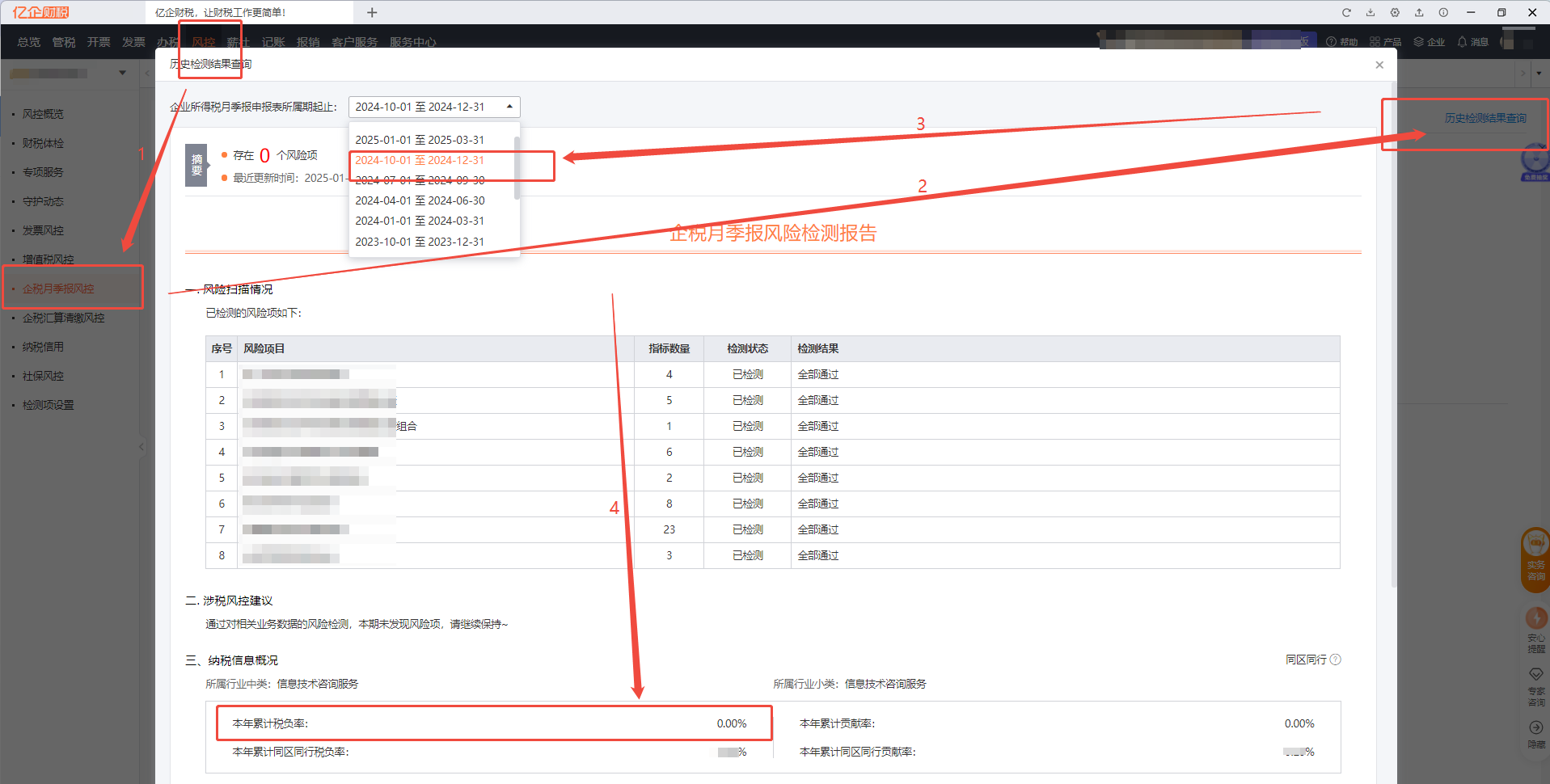Open the 帮助 help icon
Viewport: 1550px width, 784px height.
click(1341, 42)
